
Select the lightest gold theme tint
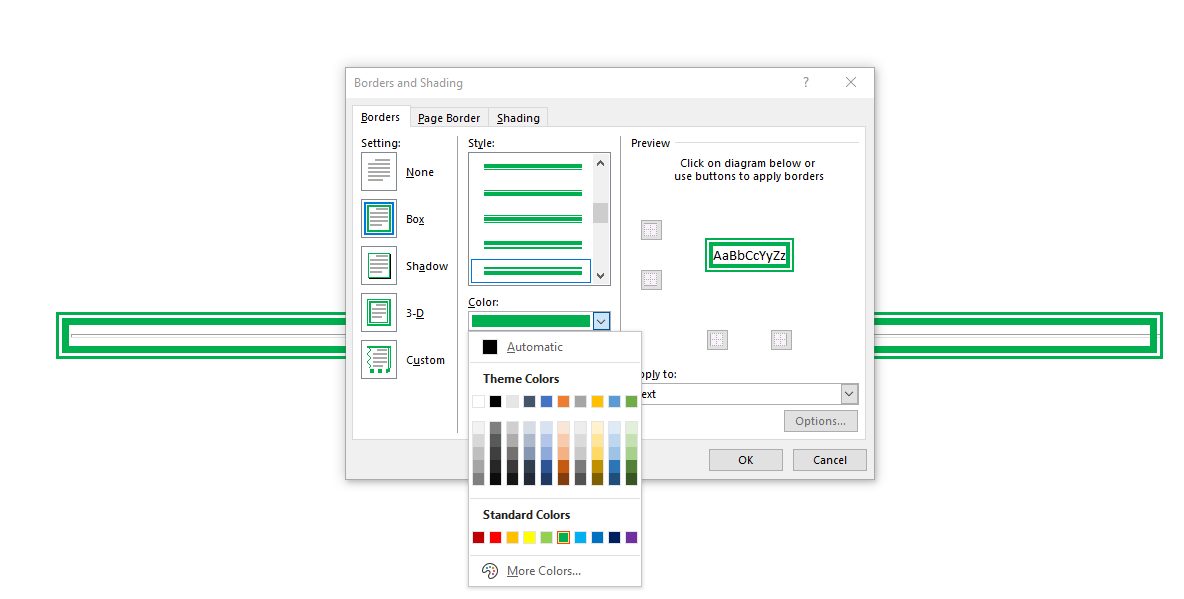tap(597, 428)
